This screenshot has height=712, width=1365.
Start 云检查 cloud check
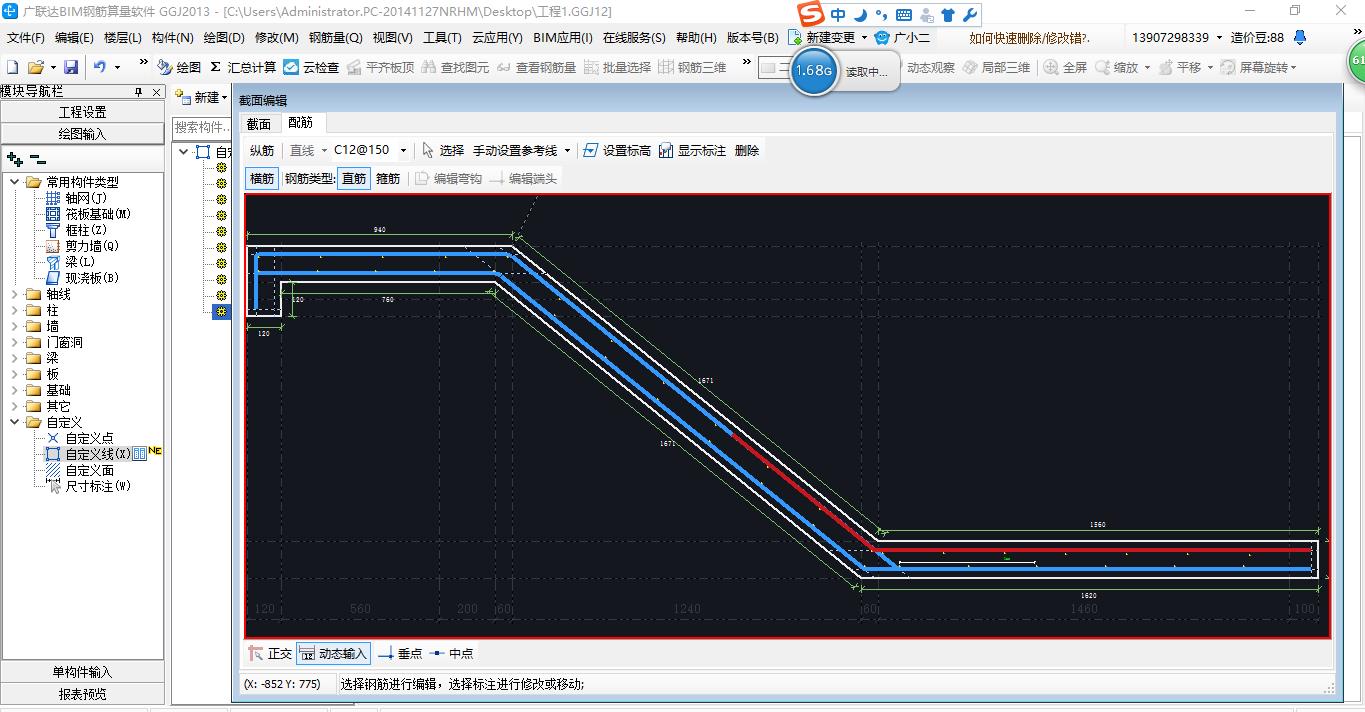311,67
